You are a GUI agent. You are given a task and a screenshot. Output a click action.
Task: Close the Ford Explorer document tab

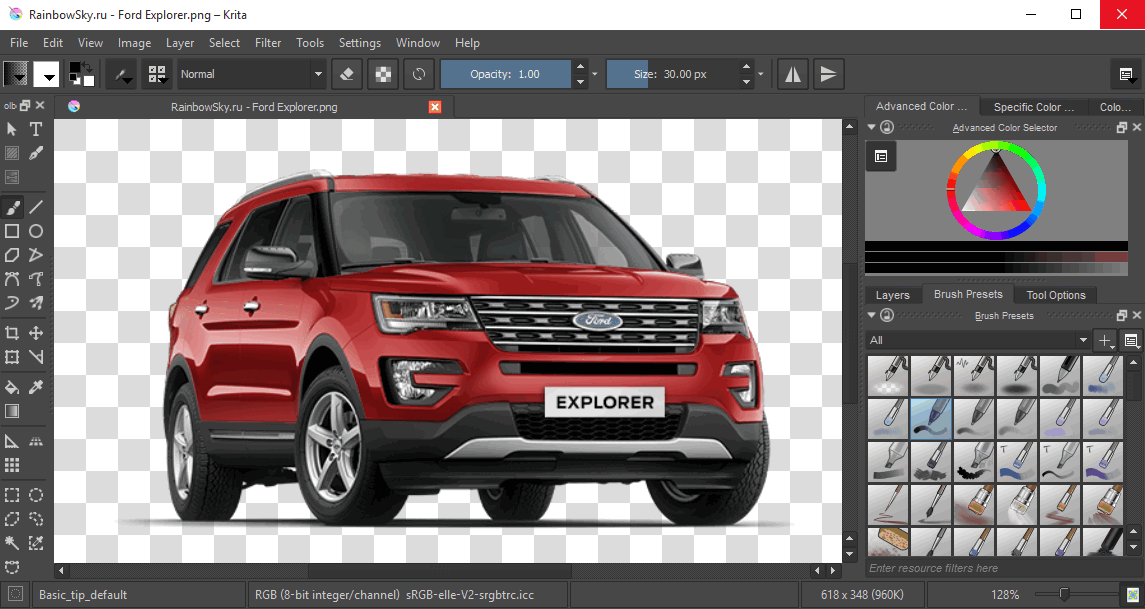(x=435, y=107)
